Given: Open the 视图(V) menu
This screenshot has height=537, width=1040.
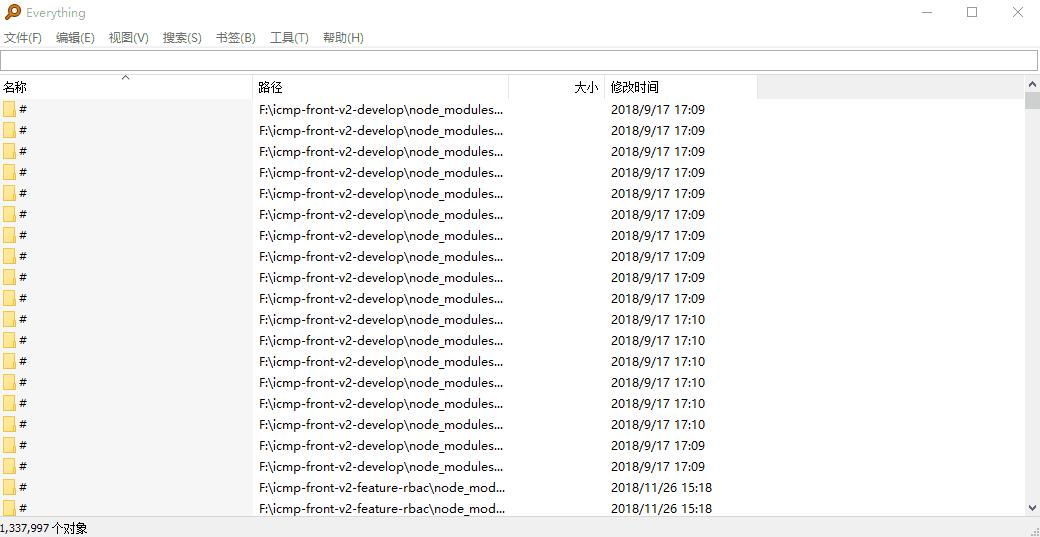Looking at the screenshot, I should tap(129, 38).
